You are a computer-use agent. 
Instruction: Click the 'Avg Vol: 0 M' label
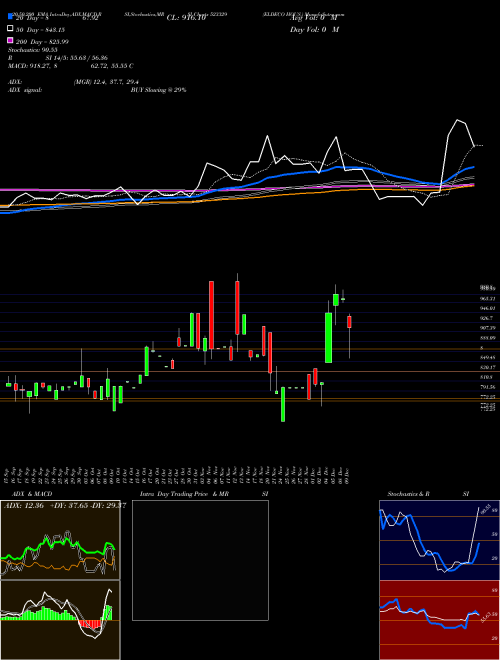[x=313, y=18]
